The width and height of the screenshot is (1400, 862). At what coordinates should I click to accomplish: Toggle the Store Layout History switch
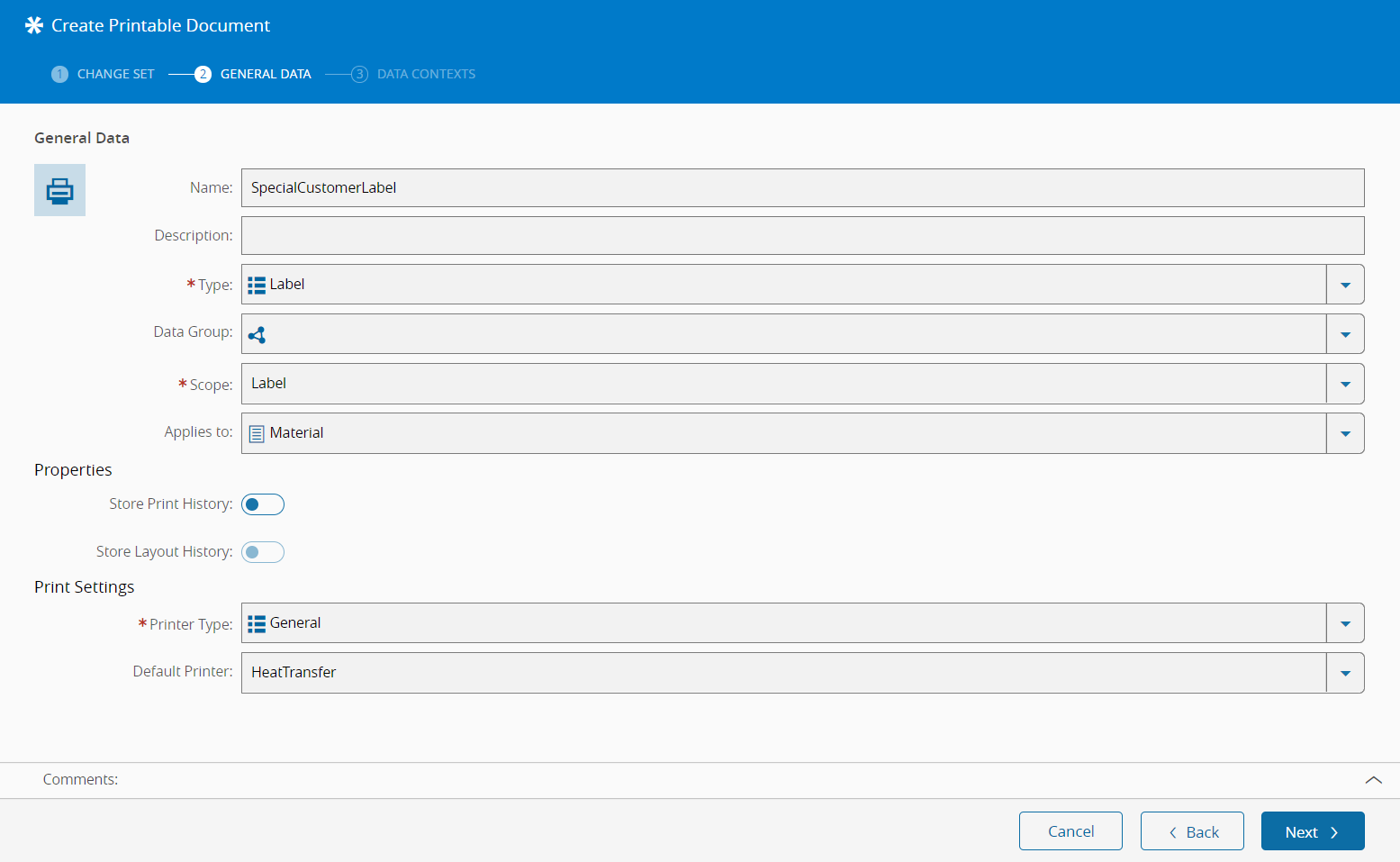click(x=263, y=552)
